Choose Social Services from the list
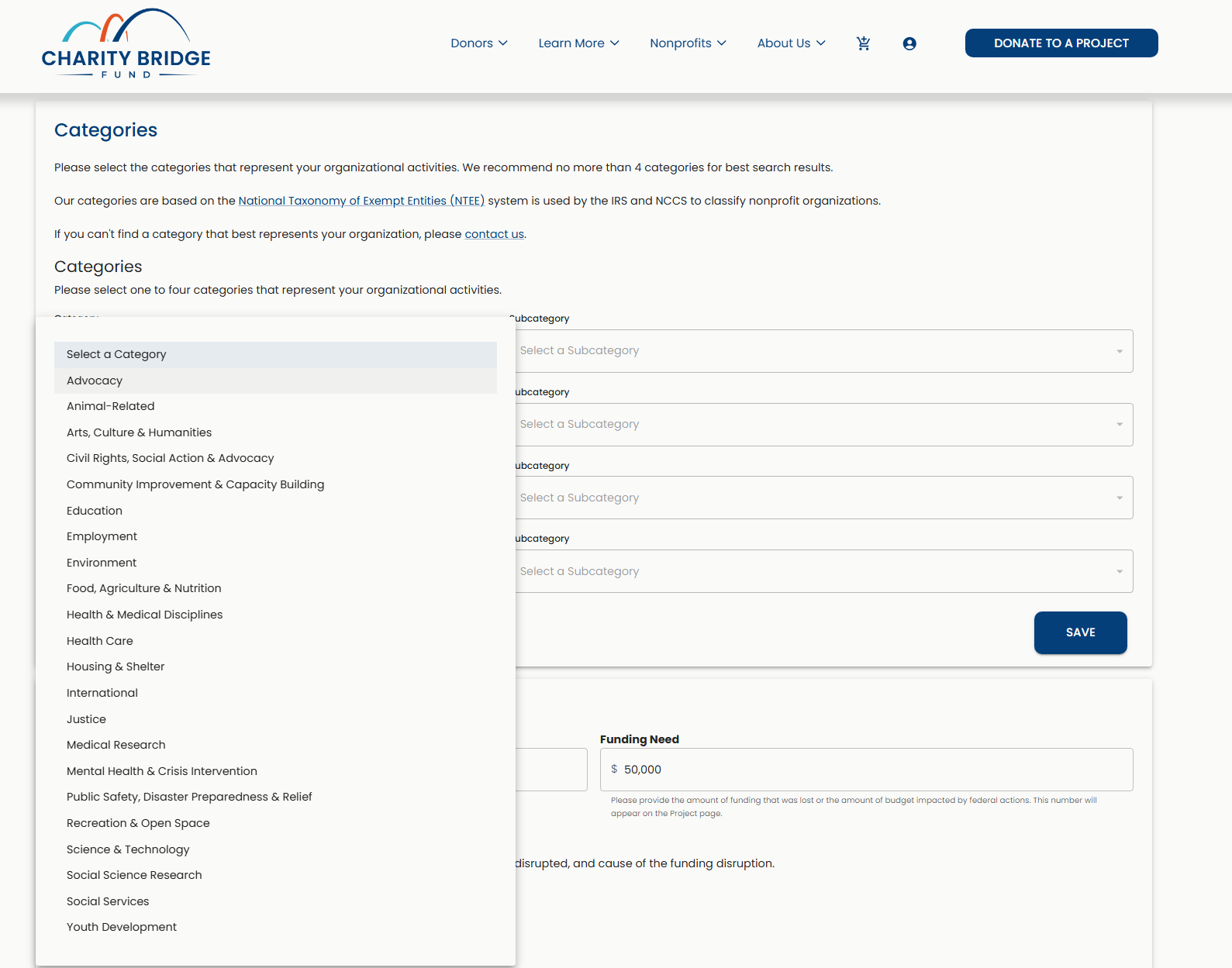1232x968 pixels. (x=275, y=901)
